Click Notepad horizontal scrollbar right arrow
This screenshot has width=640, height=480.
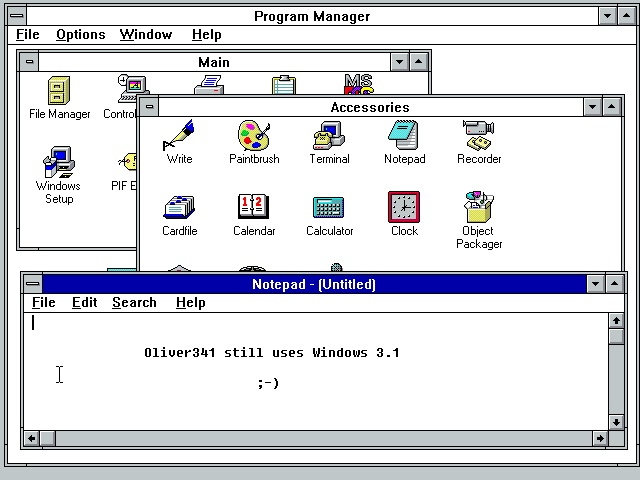[600, 439]
